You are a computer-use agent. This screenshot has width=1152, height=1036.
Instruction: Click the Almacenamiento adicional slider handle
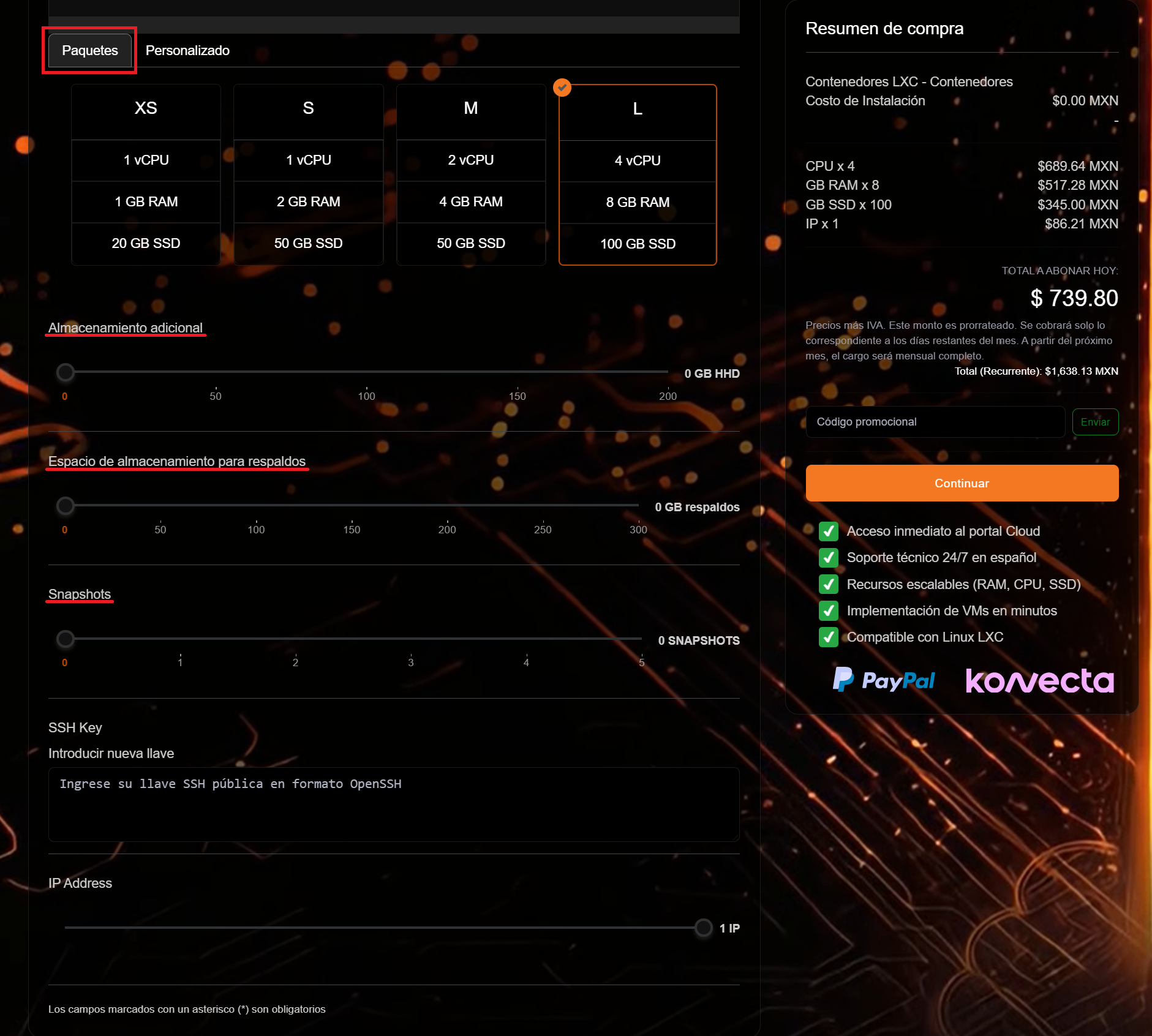pyautogui.click(x=65, y=372)
